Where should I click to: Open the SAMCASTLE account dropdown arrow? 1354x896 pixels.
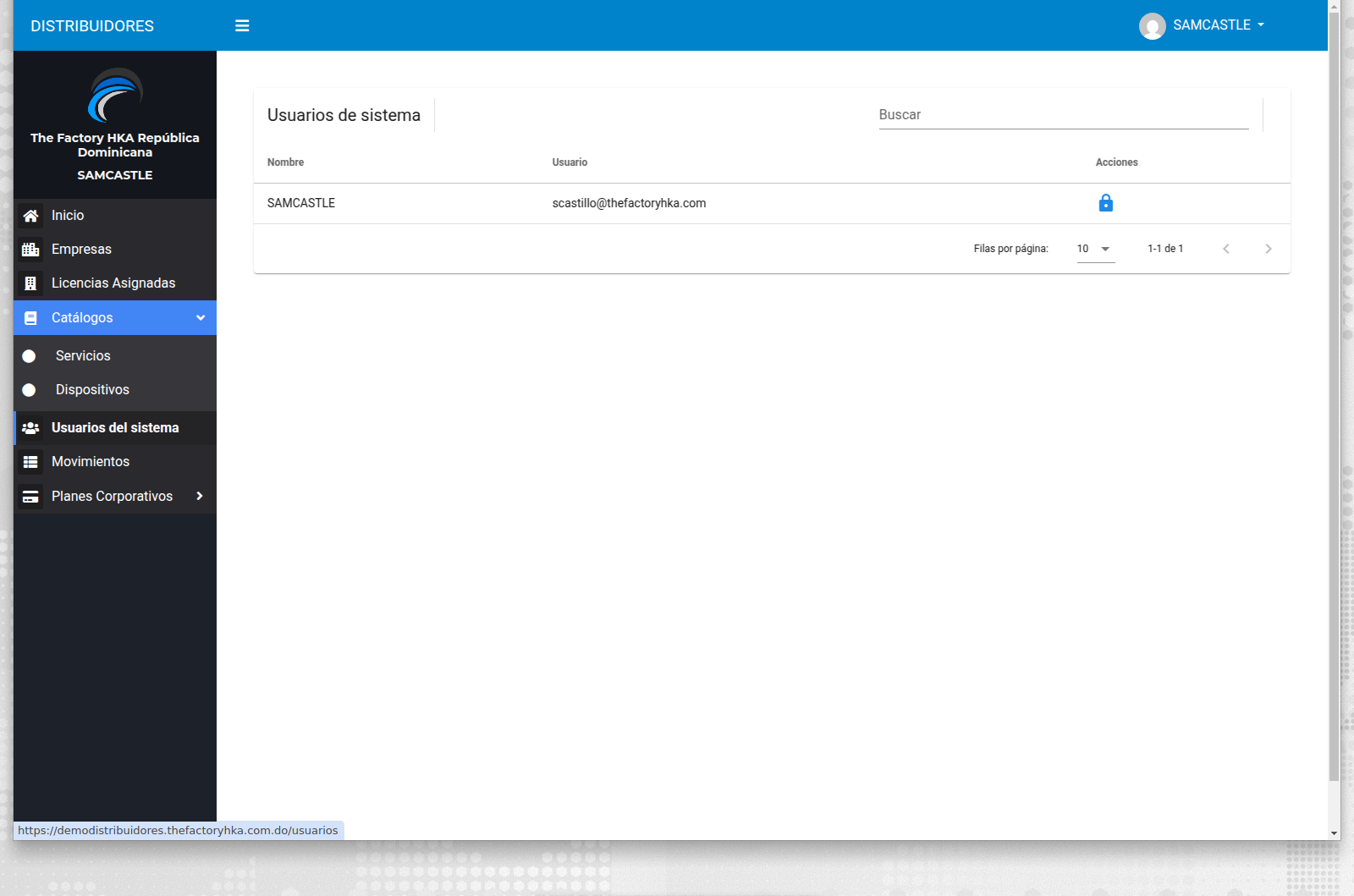[1261, 25]
